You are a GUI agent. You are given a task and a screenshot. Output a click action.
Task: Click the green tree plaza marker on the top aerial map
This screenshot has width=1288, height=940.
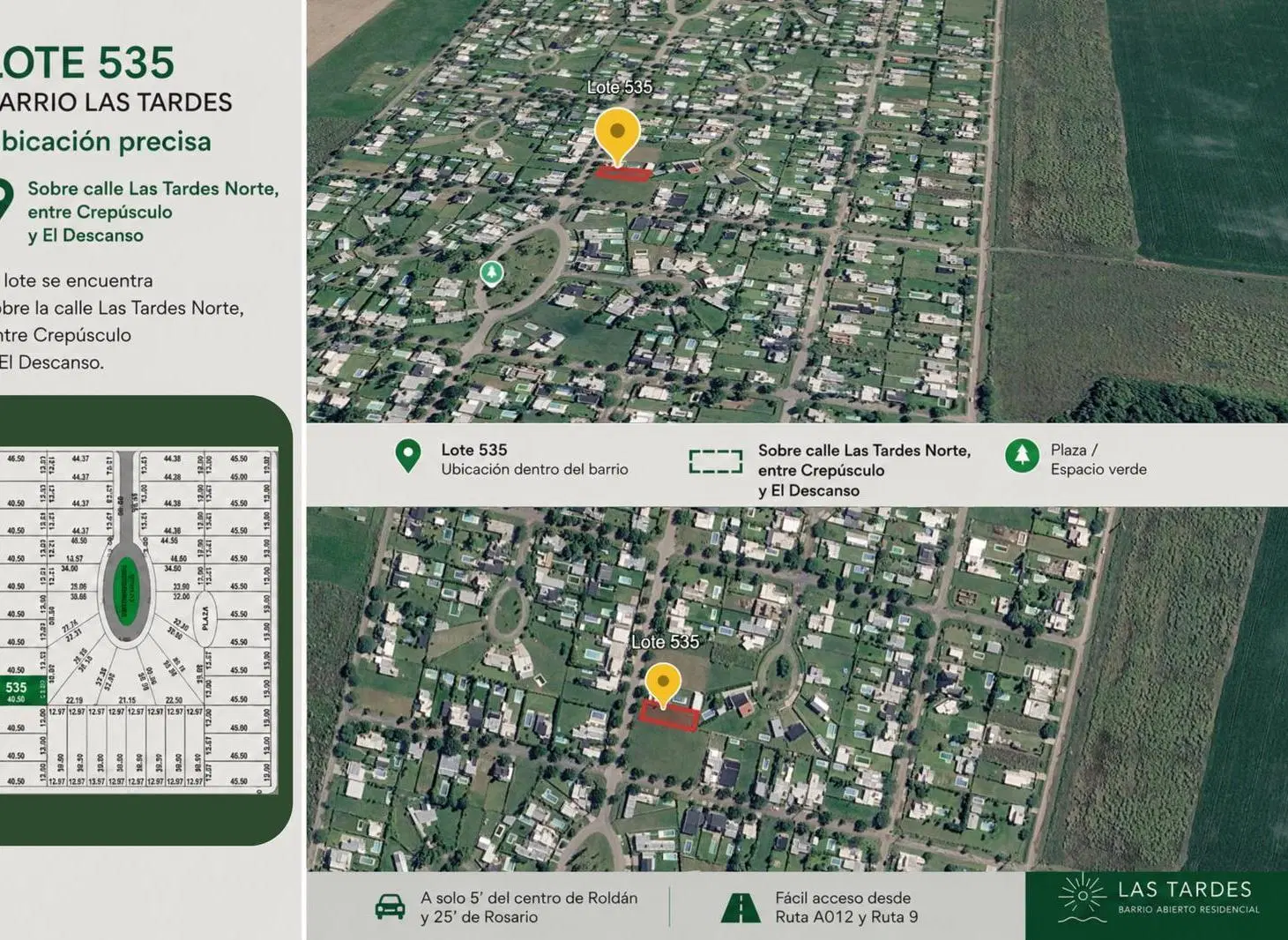(x=491, y=272)
